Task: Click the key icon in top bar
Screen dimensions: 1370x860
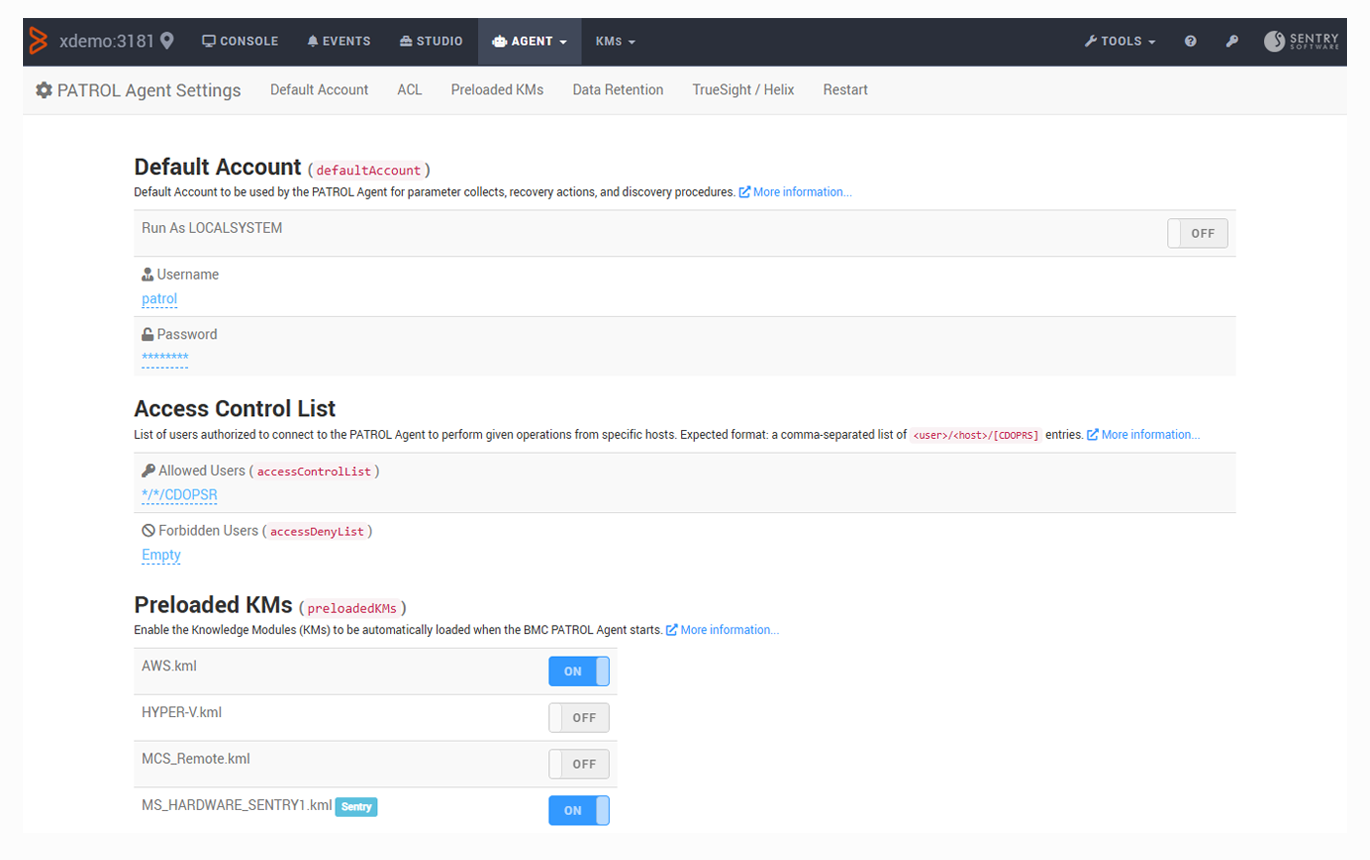Action: click(x=1232, y=41)
